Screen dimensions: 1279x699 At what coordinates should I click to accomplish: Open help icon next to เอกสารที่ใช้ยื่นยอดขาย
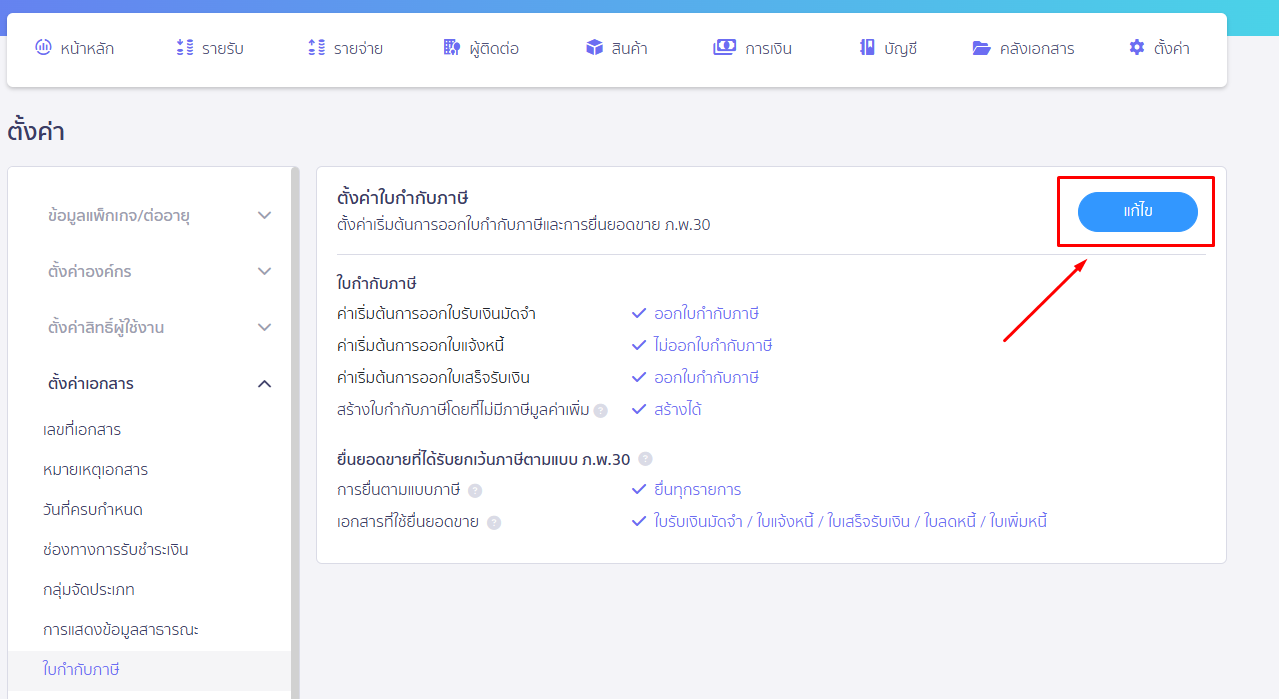(x=495, y=520)
